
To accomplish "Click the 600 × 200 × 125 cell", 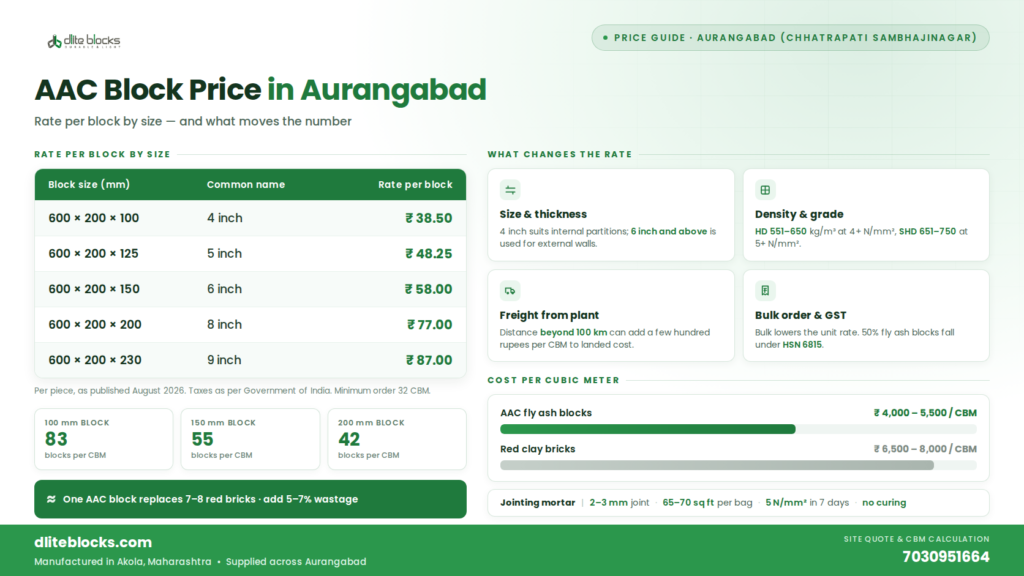I will click(93, 253).
